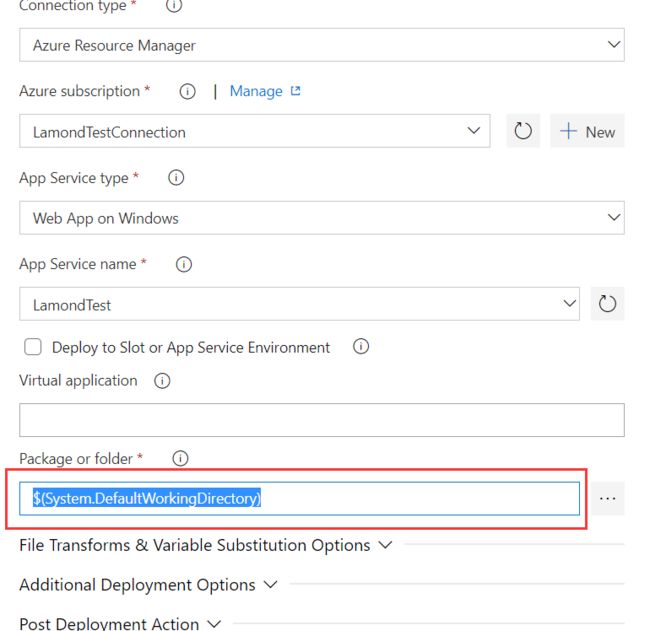The height and width of the screenshot is (631, 650).
Task: Click the App Service type info icon
Action: (x=176, y=178)
